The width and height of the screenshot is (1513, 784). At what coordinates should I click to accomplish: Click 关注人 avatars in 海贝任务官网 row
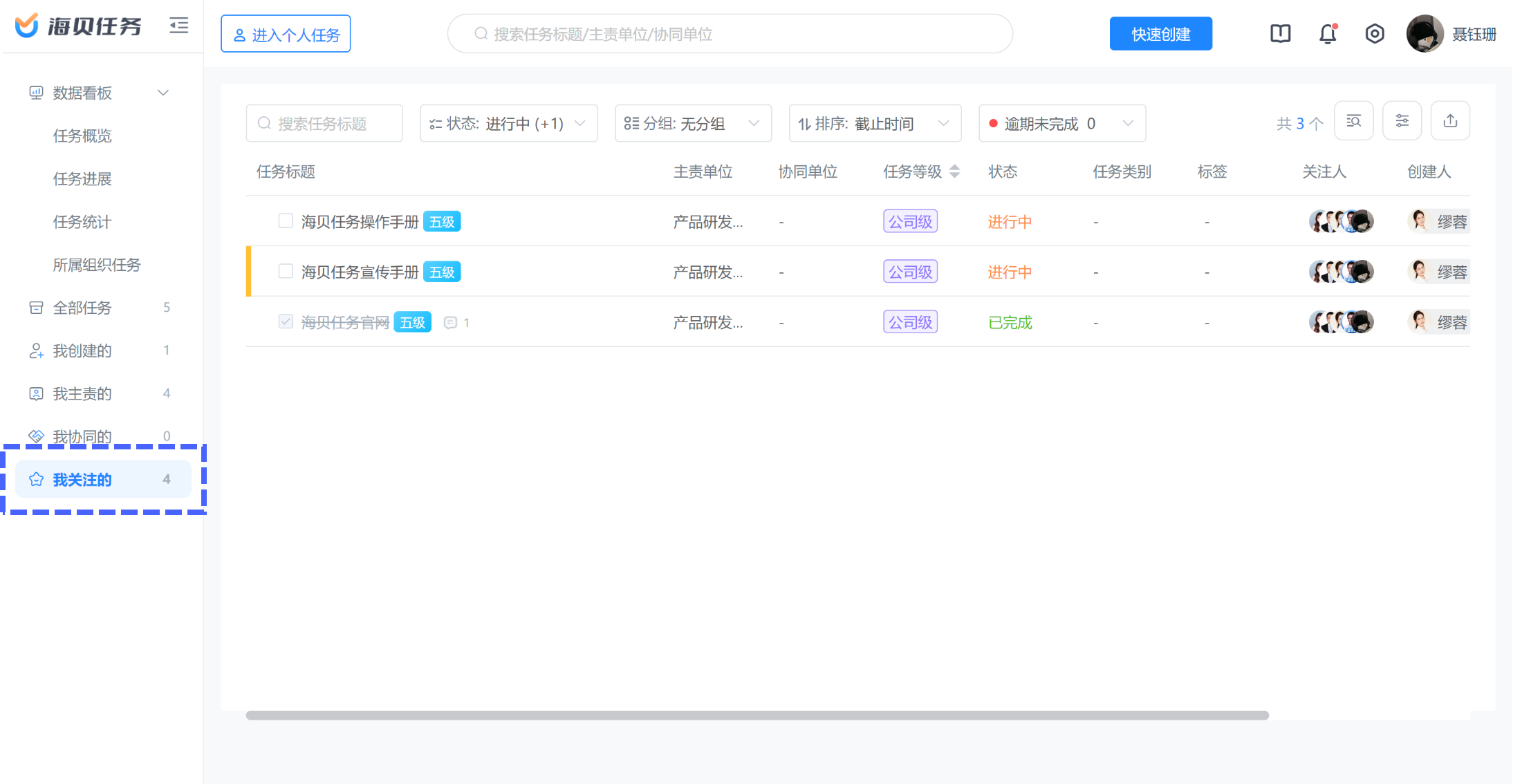pyautogui.click(x=1341, y=321)
